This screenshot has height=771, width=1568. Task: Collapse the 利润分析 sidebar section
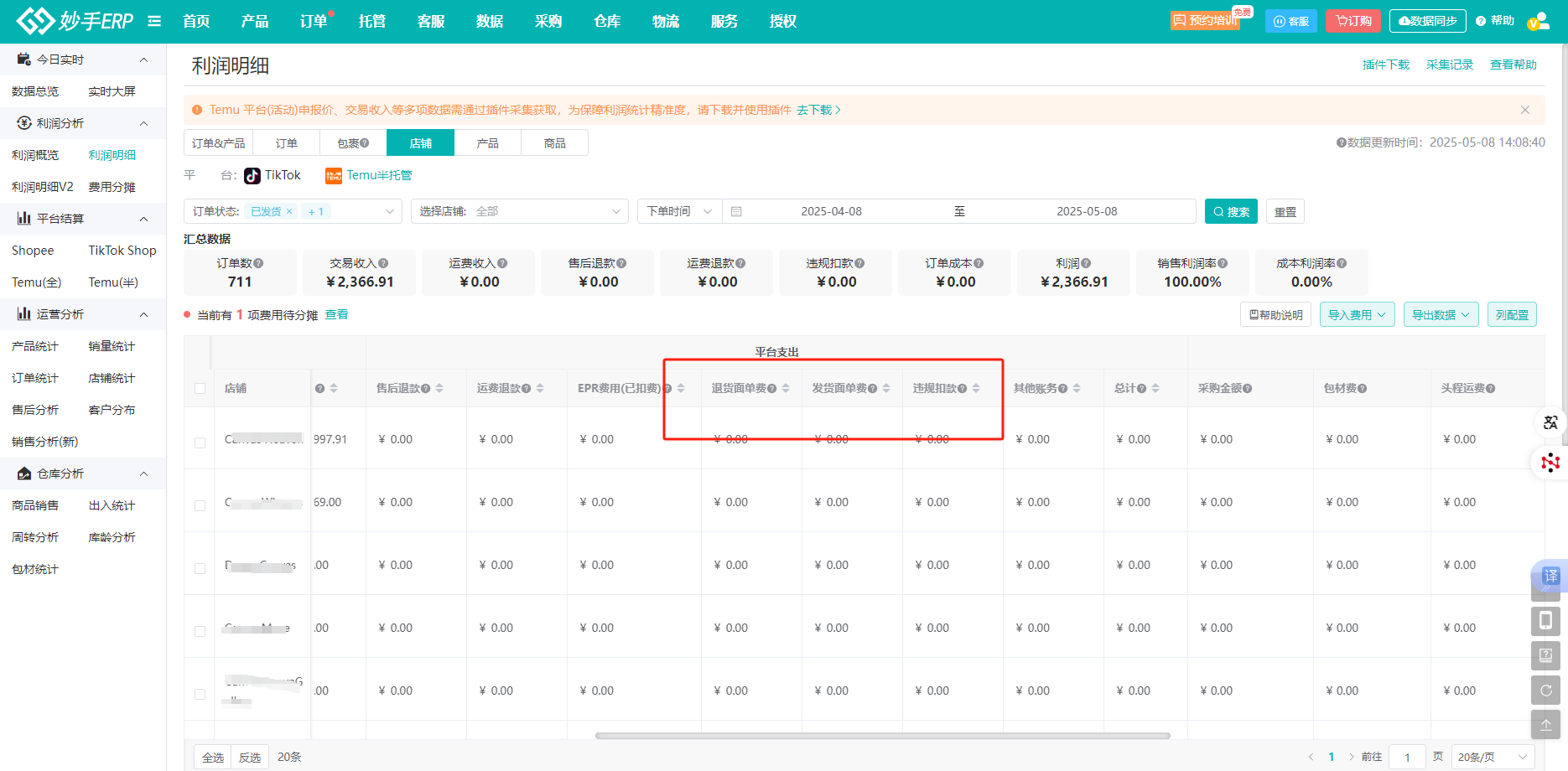(x=143, y=123)
